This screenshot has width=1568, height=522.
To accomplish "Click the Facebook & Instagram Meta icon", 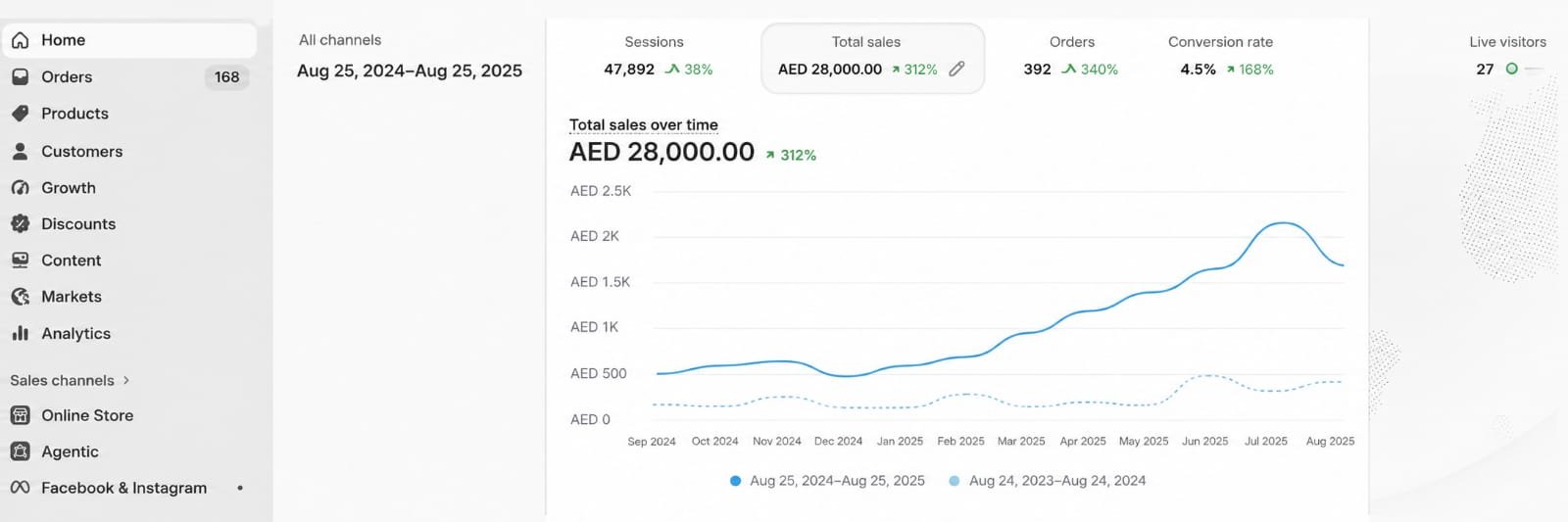I will click(x=20, y=488).
